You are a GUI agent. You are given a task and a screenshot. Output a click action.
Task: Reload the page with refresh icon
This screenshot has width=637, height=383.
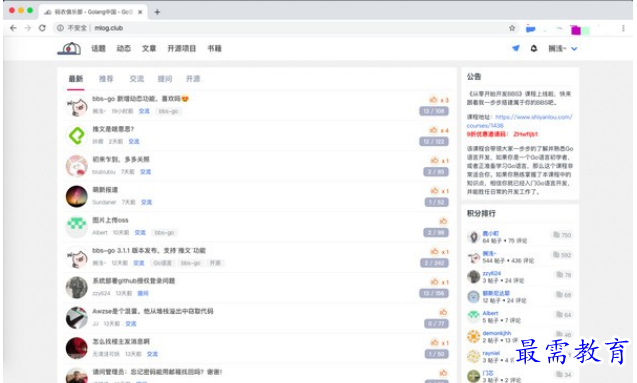(x=42, y=28)
